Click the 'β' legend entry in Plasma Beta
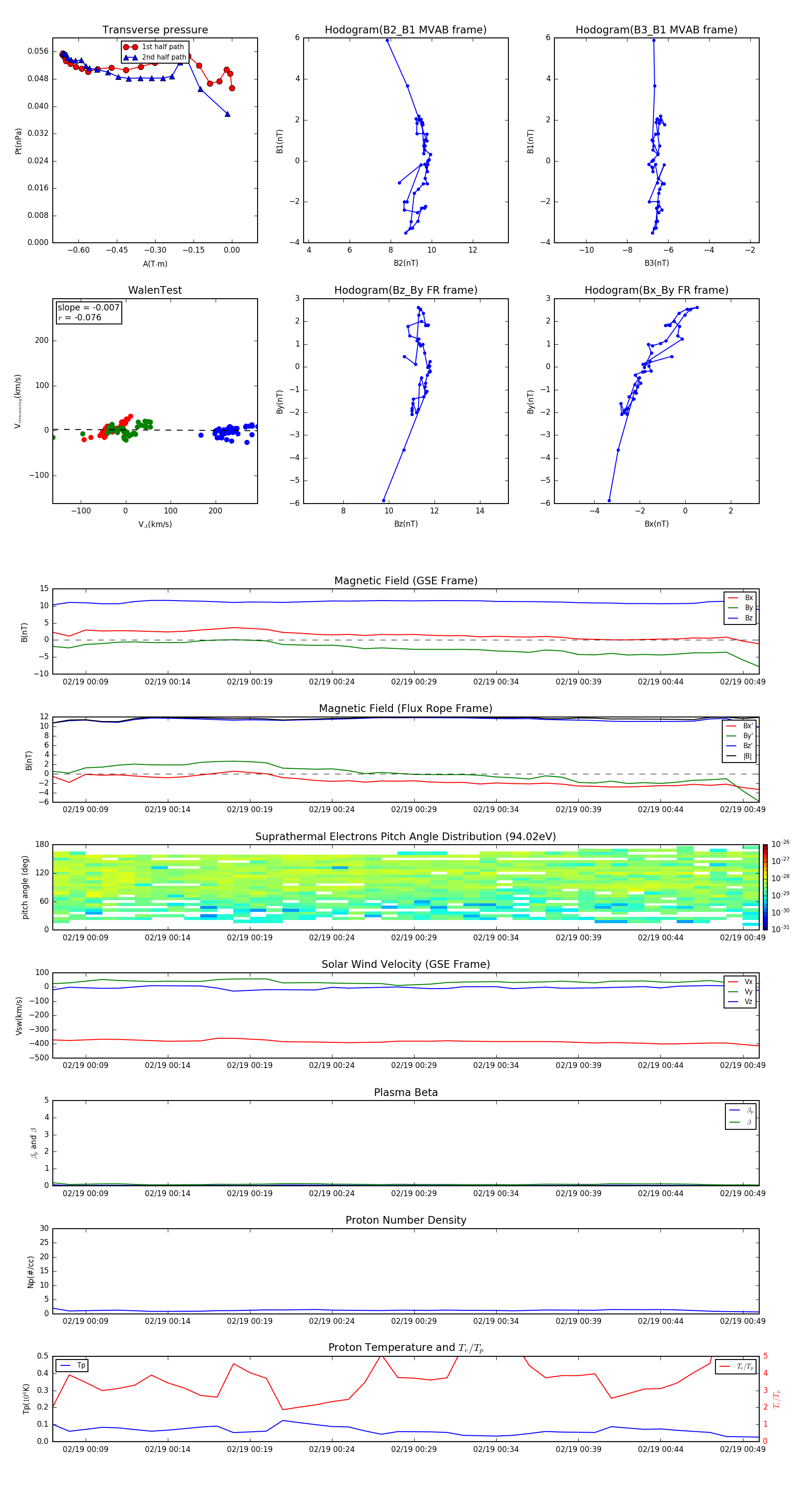Viewport: 812px width, 1489px height. pos(741,1123)
